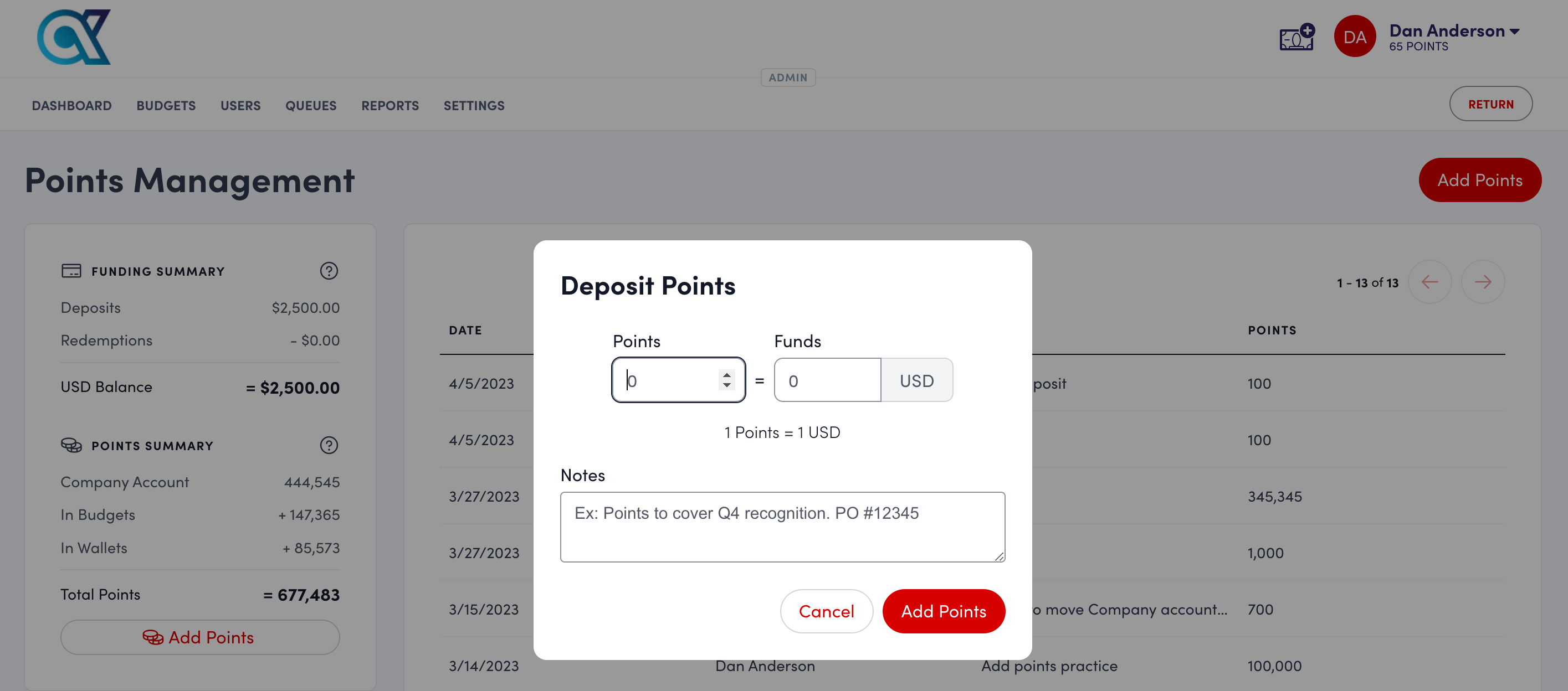Click the add funds bill icon in header
This screenshot has height=691, width=1568.
click(x=1296, y=38)
